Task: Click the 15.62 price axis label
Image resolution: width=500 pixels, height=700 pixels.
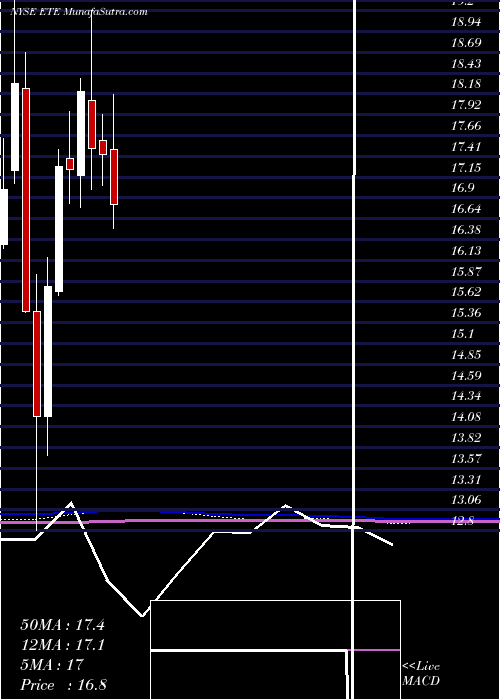Action: click(x=467, y=292)
